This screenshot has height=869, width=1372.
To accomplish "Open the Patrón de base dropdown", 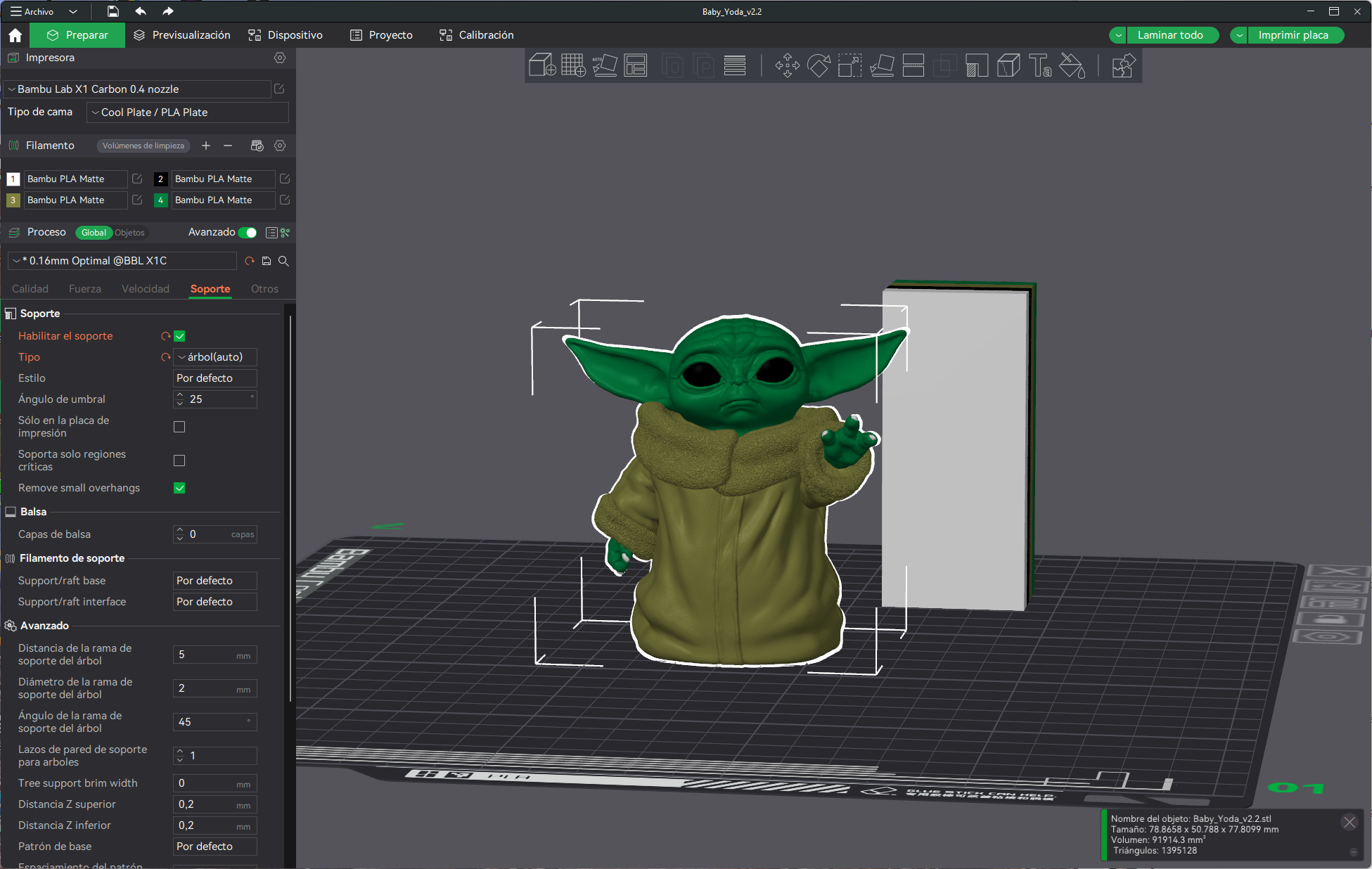I will tap(215, 847).
